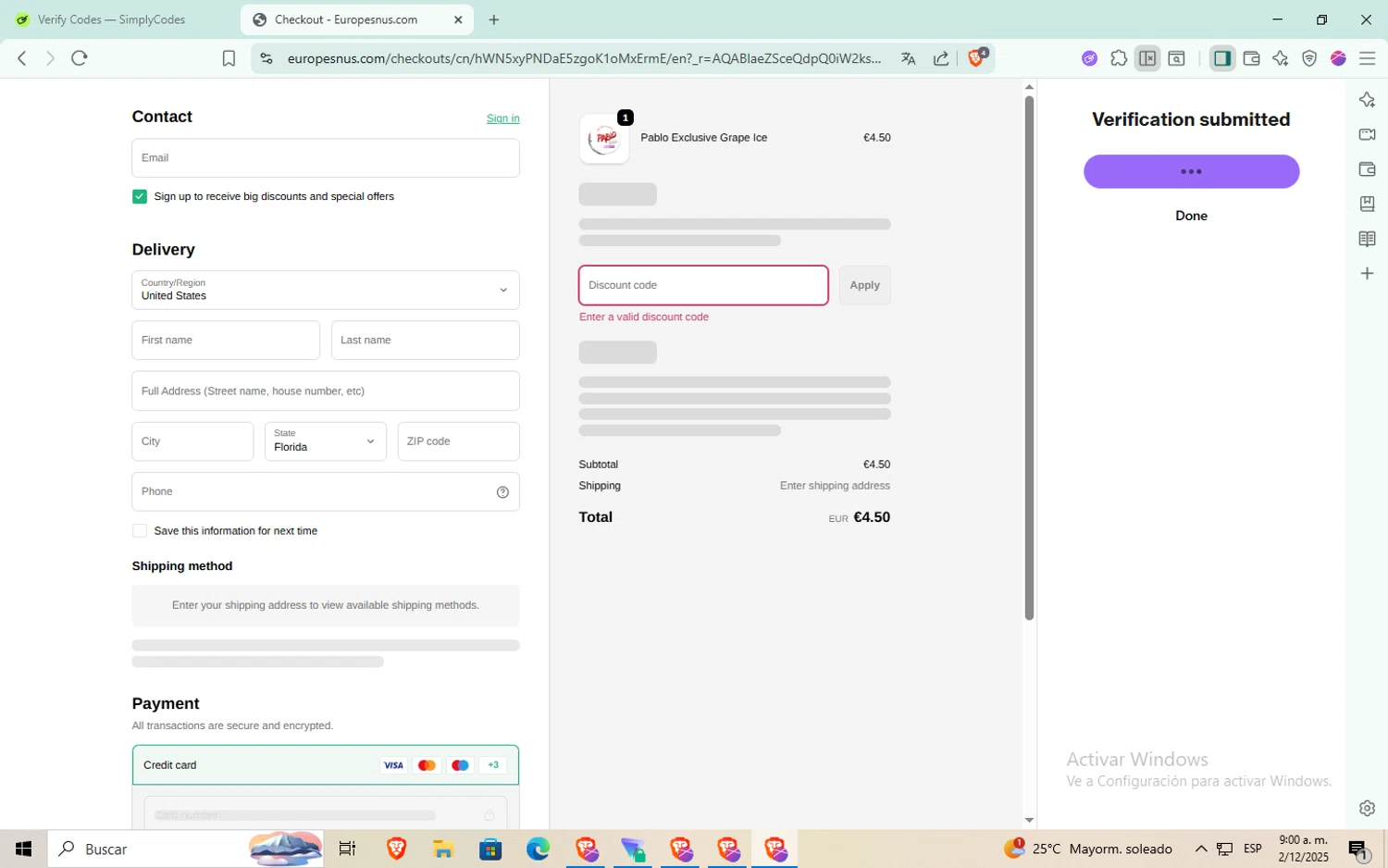1388x868 pixels.
Task: Switch to the Verify Codes — SimplyCodes tab
Action: pyautogui.click(x=111, y=19)
